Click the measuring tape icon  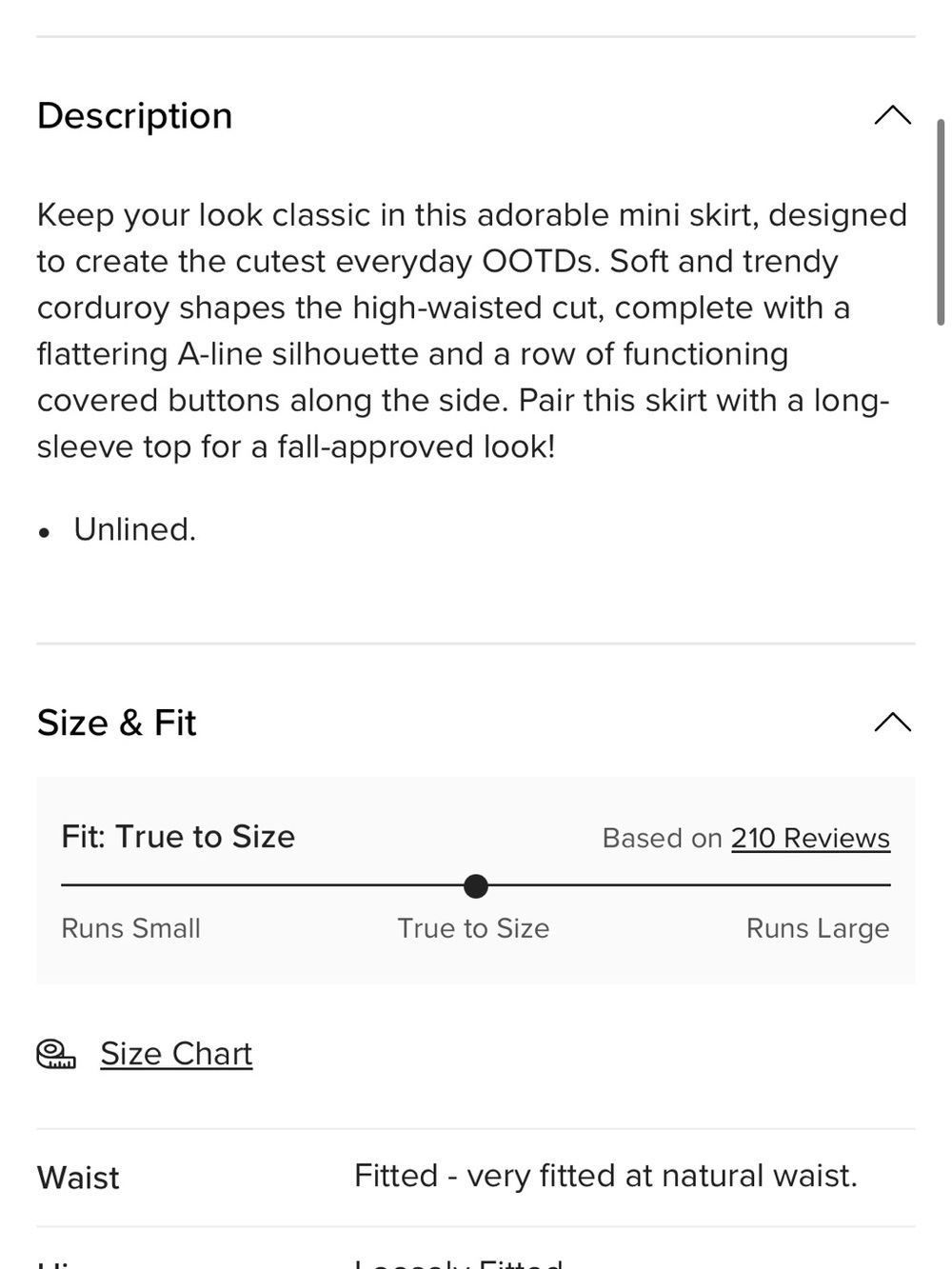point(56,1054)
